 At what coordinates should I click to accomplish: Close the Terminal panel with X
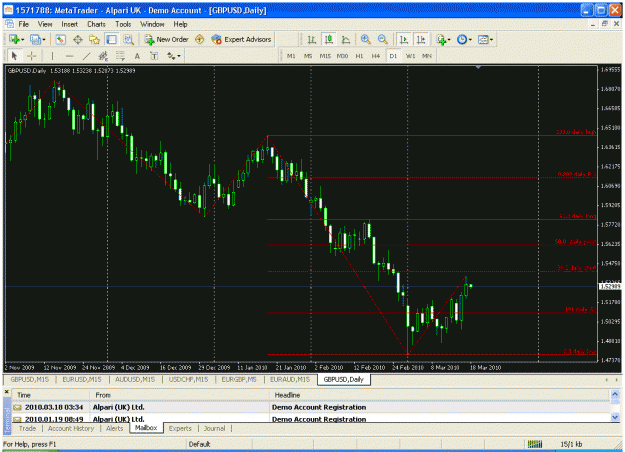(6, 392)
